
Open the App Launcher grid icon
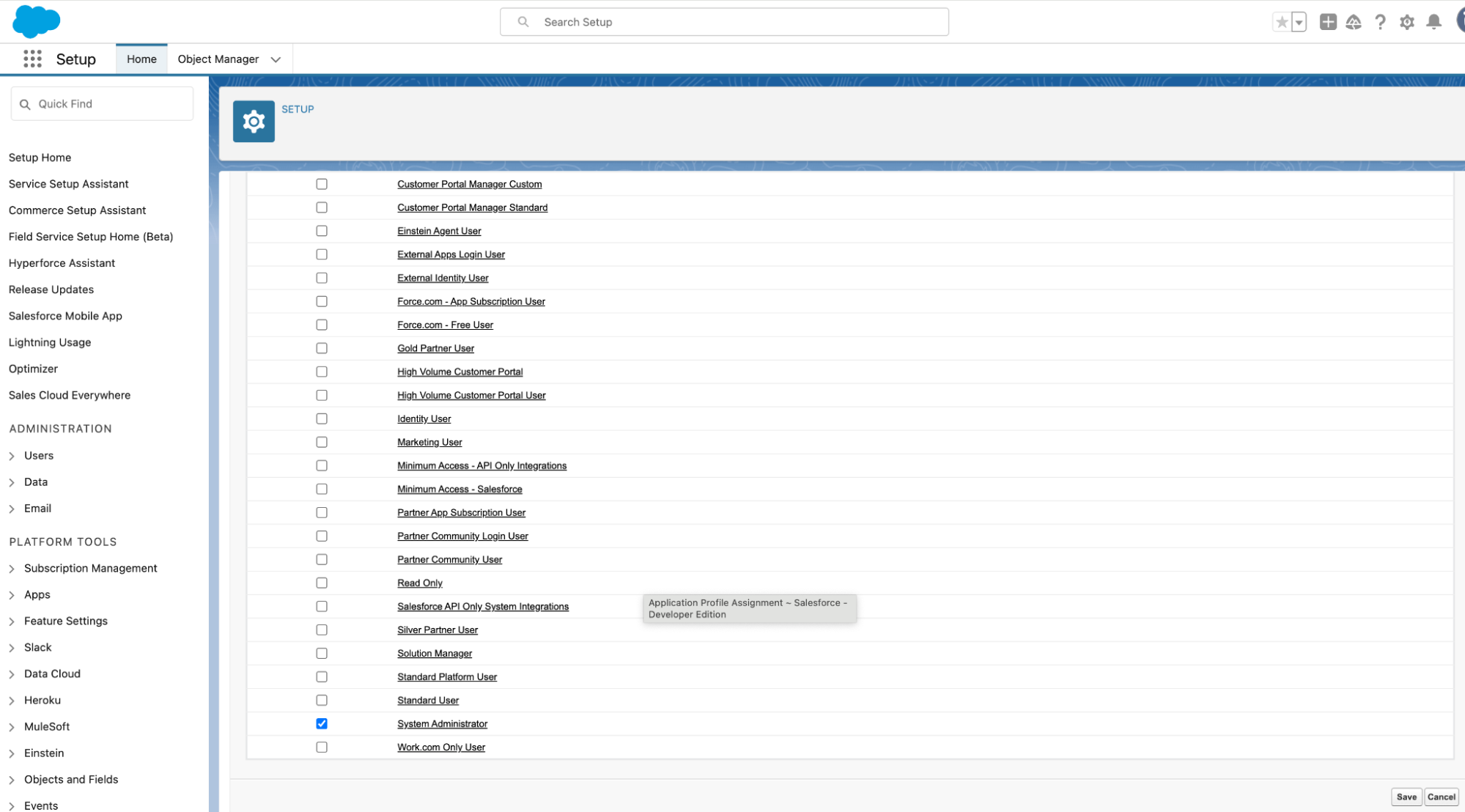pos(32,59)
